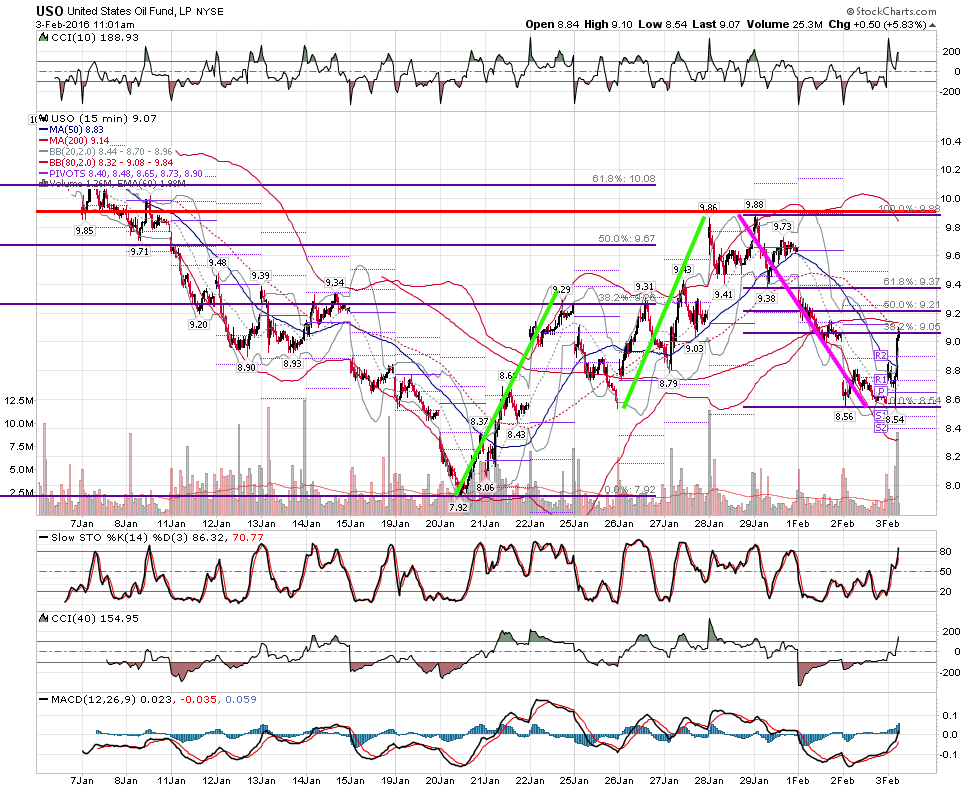Click the "61.8%: 9.37" Fibonacci label
The width and height of the screenshot is (975, 796).
pos(912,282)
